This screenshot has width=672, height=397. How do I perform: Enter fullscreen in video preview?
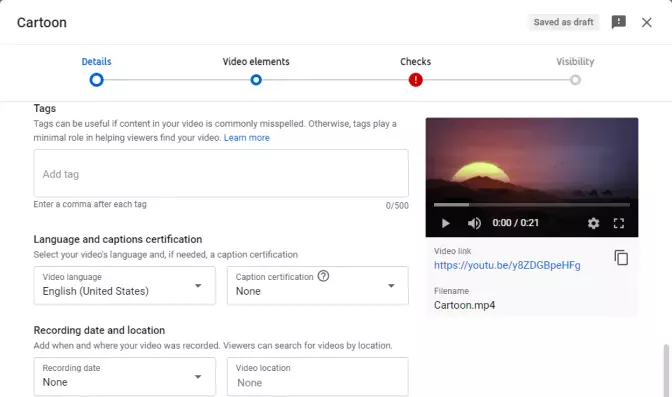[x=618, y=223]
